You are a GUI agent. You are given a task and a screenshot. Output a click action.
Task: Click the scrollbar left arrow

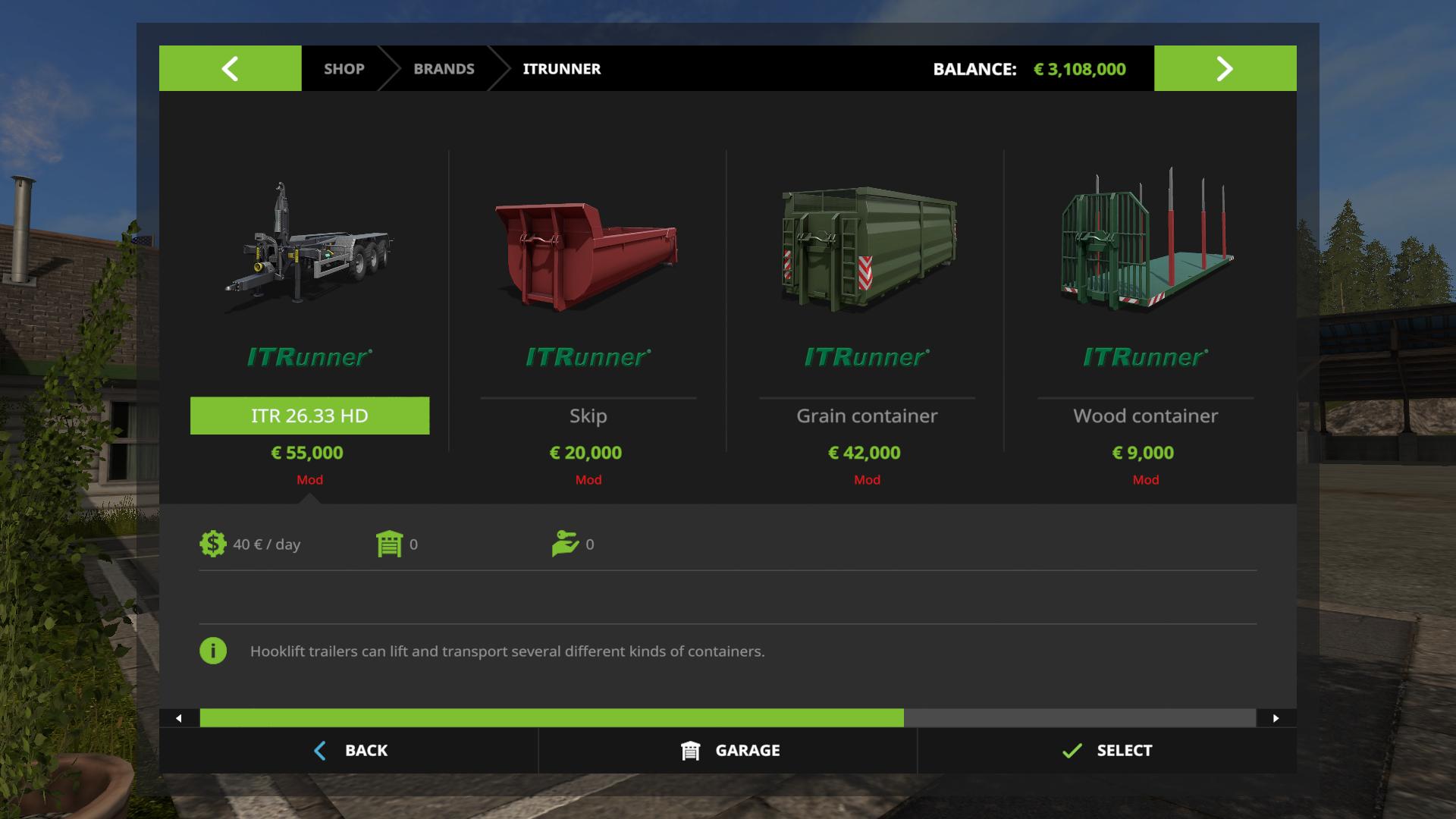pyautogui.click(x=179, y=718)
